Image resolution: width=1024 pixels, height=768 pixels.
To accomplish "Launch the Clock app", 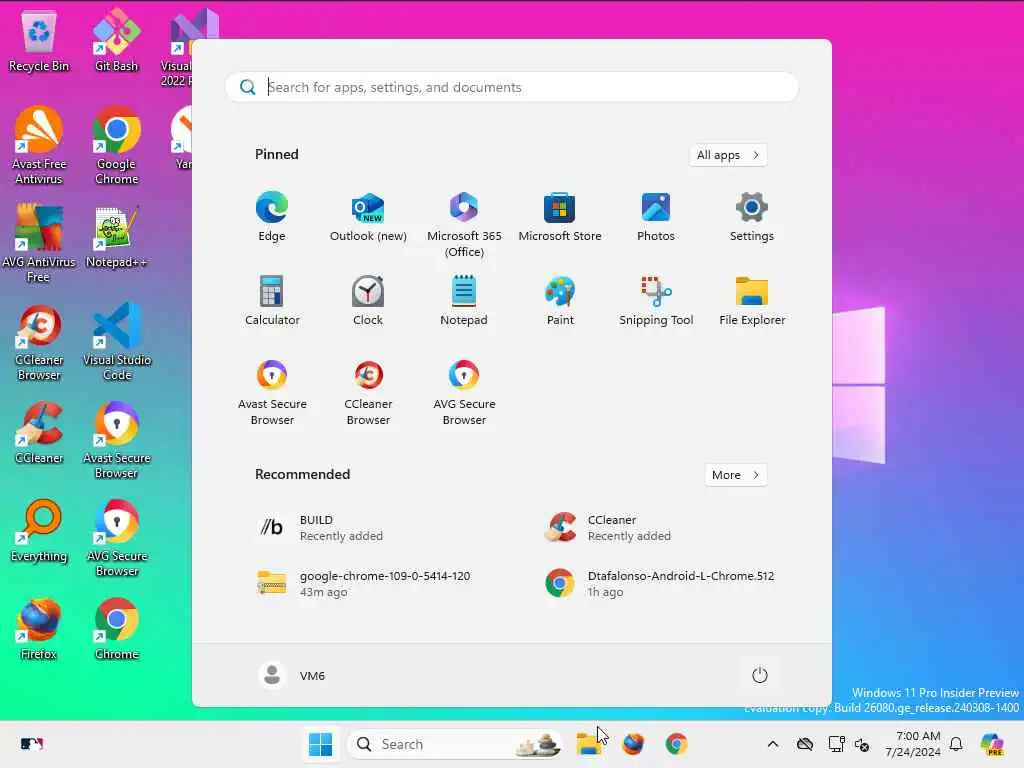I will [368, 300].
